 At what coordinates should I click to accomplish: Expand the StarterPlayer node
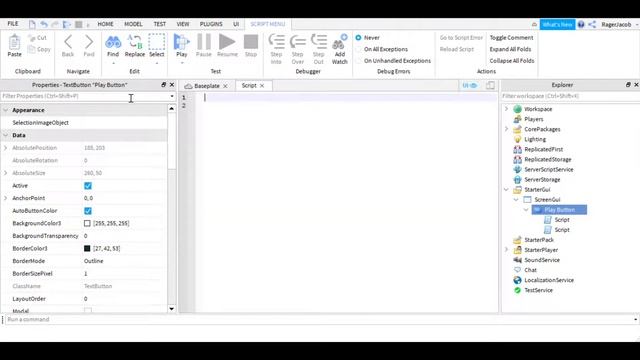(x=507, y=250)
